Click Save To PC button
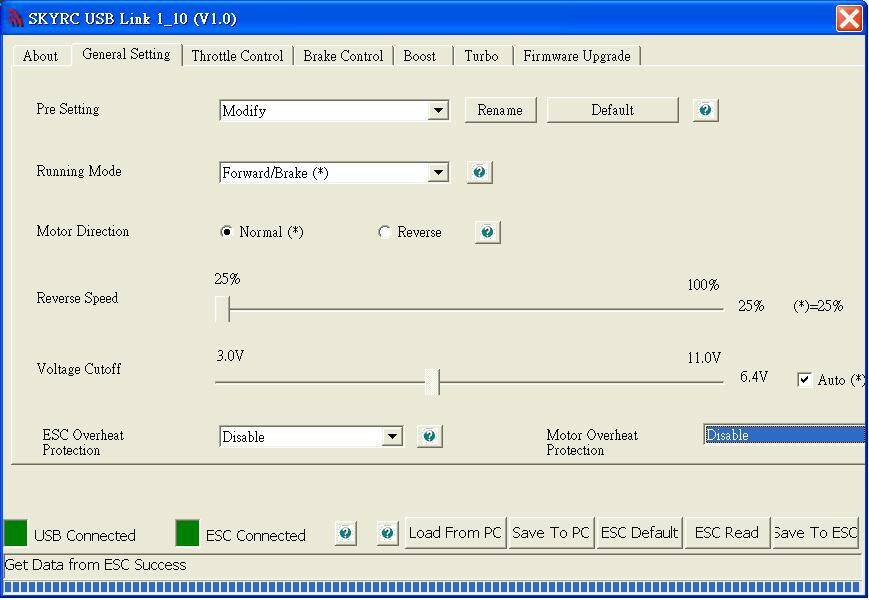869x600 pixels. point(551,532)
